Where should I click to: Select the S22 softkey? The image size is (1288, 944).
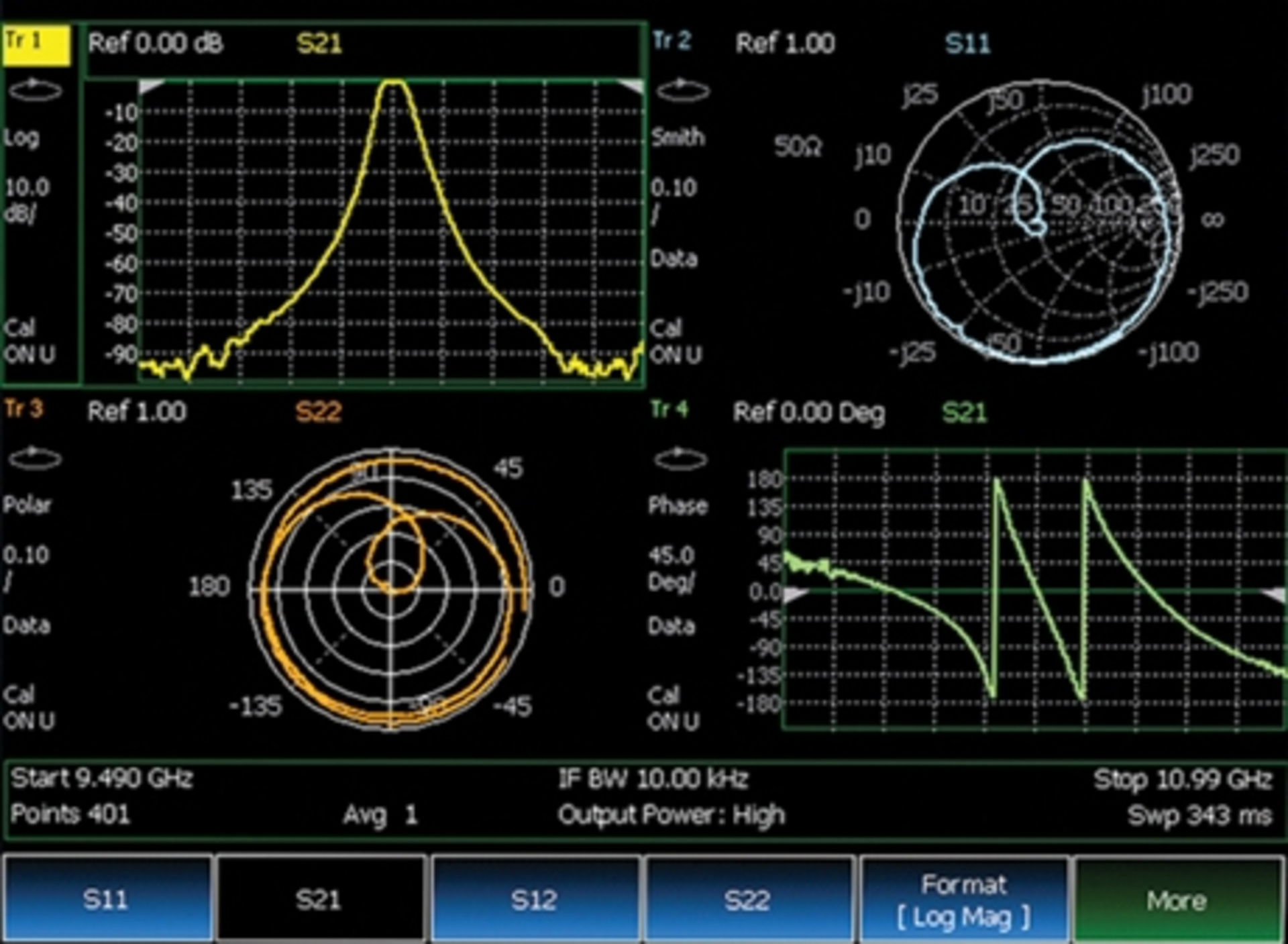(x=747, y=900)
